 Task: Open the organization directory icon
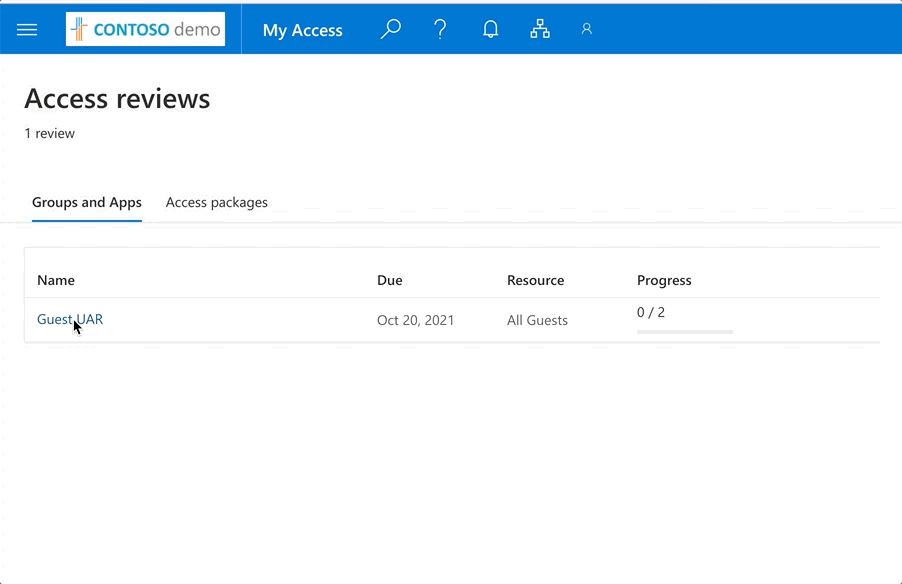coord(540,29)
